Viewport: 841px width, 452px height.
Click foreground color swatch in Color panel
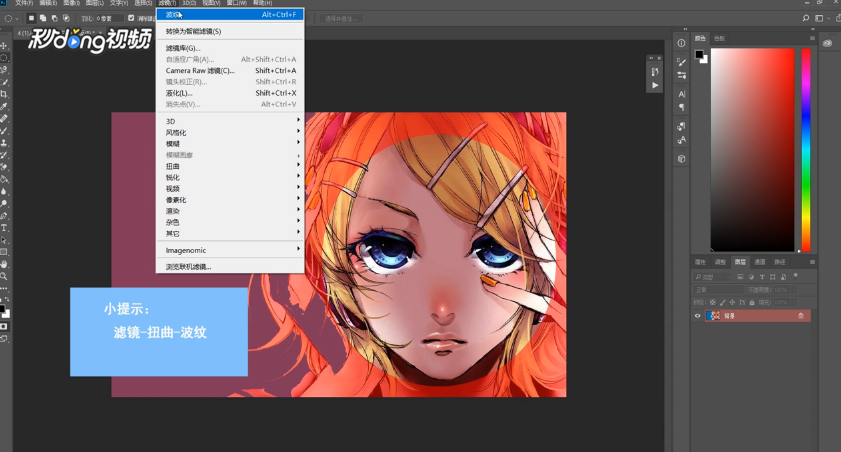(x=699, y=54)
